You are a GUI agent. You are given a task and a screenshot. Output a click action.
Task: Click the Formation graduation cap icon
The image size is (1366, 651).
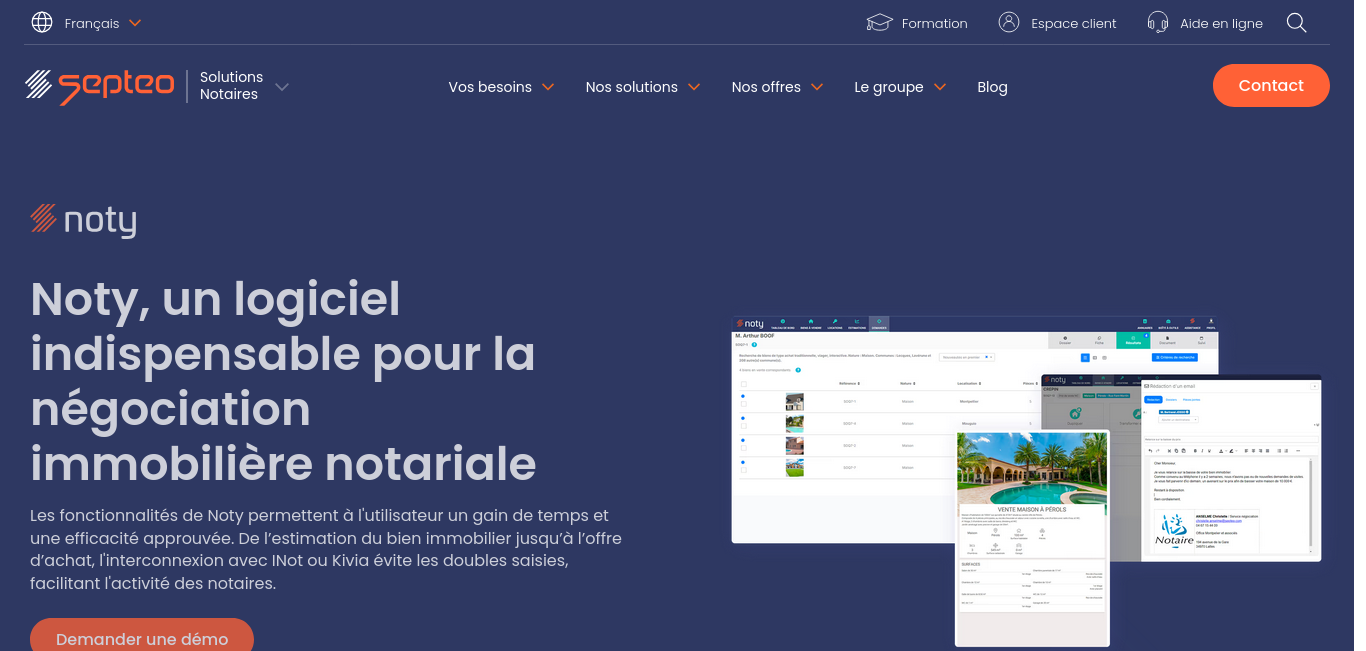[x=879, y=23]
